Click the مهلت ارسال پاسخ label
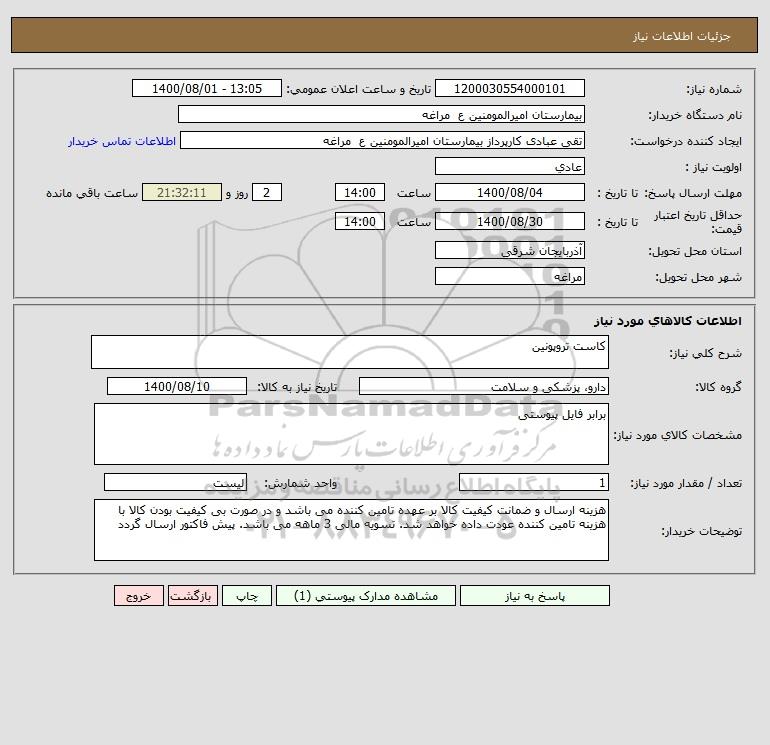The height and width of the screenshot is (745, 770). [693, 193]
